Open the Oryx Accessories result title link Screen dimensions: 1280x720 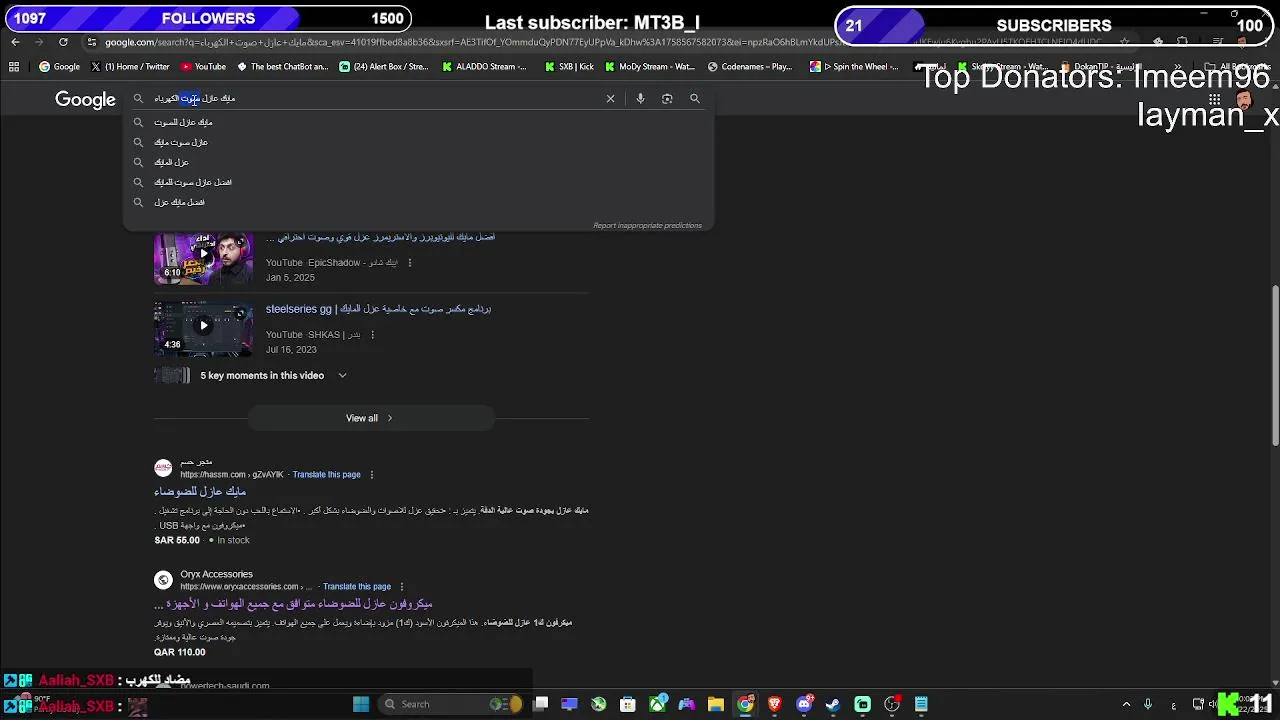tap(293, 604)
